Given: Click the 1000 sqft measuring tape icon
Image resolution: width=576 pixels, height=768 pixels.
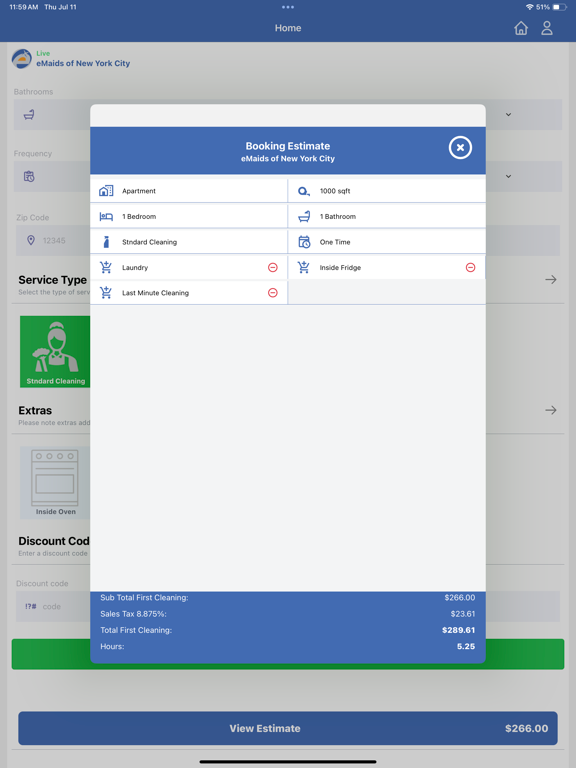Looking at the screenshot, I should (304, 191).
